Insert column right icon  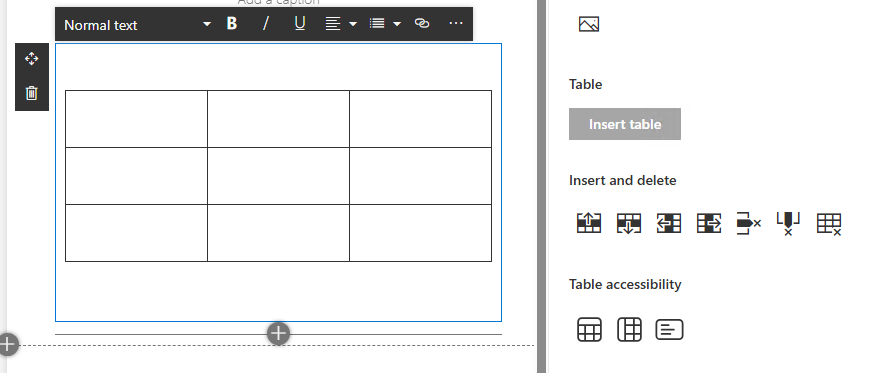coord(709,223)
